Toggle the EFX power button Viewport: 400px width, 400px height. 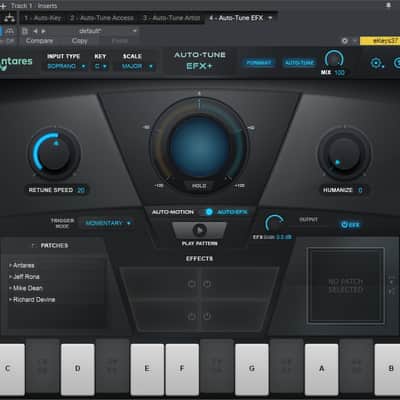pyautogui.click(x=350, y=225)
